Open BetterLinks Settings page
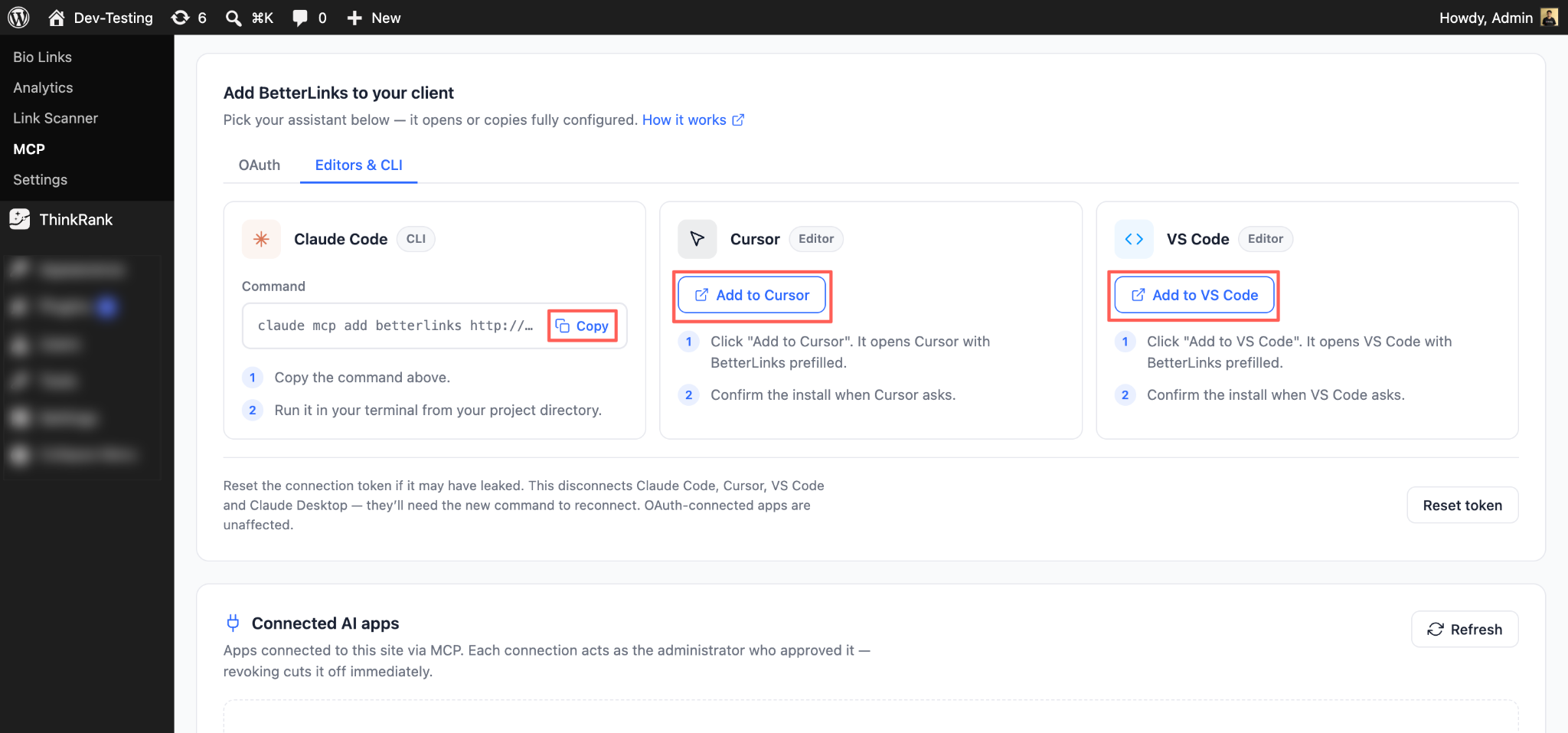The height and width of the screenshot is (733, 1568). (40, 180)
